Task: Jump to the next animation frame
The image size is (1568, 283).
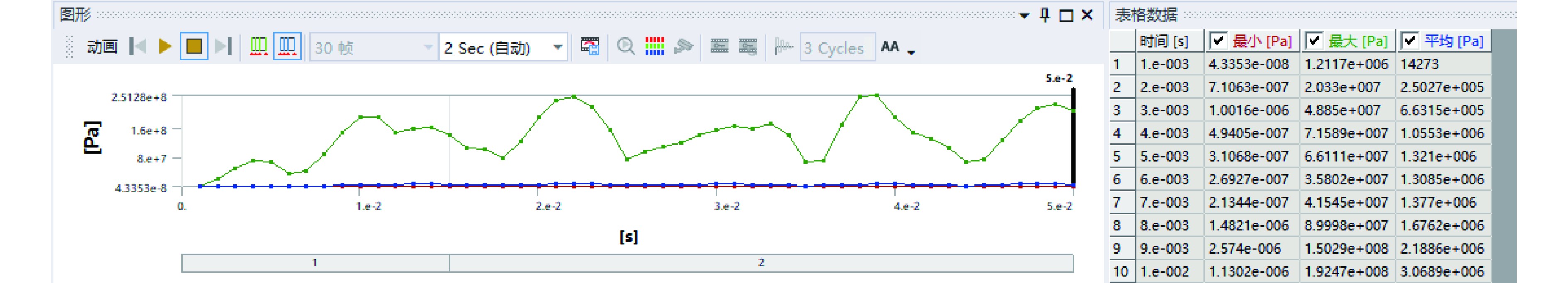Action: [224, 47]
